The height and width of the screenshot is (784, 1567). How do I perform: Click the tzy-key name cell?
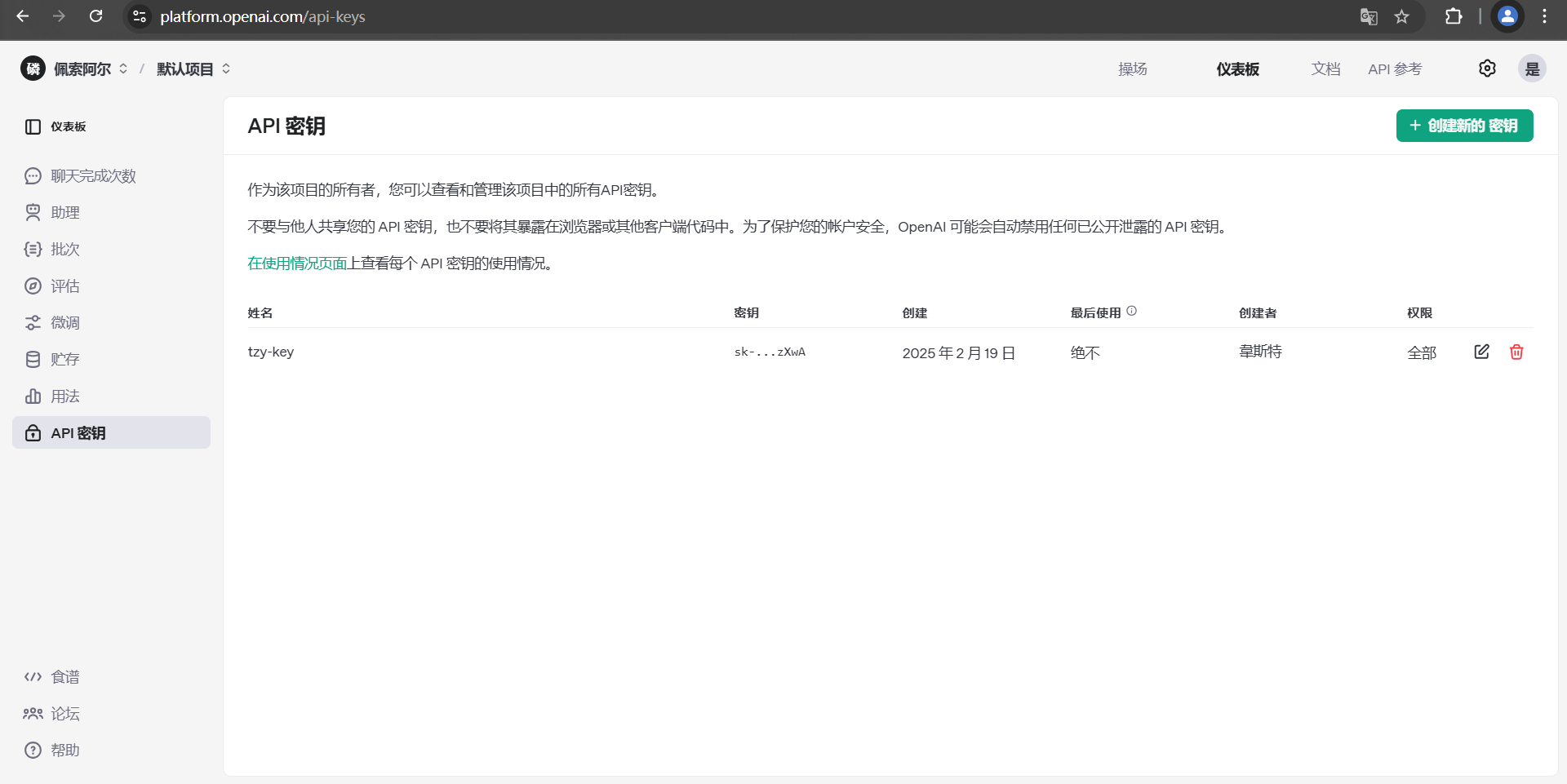[271, 352]
